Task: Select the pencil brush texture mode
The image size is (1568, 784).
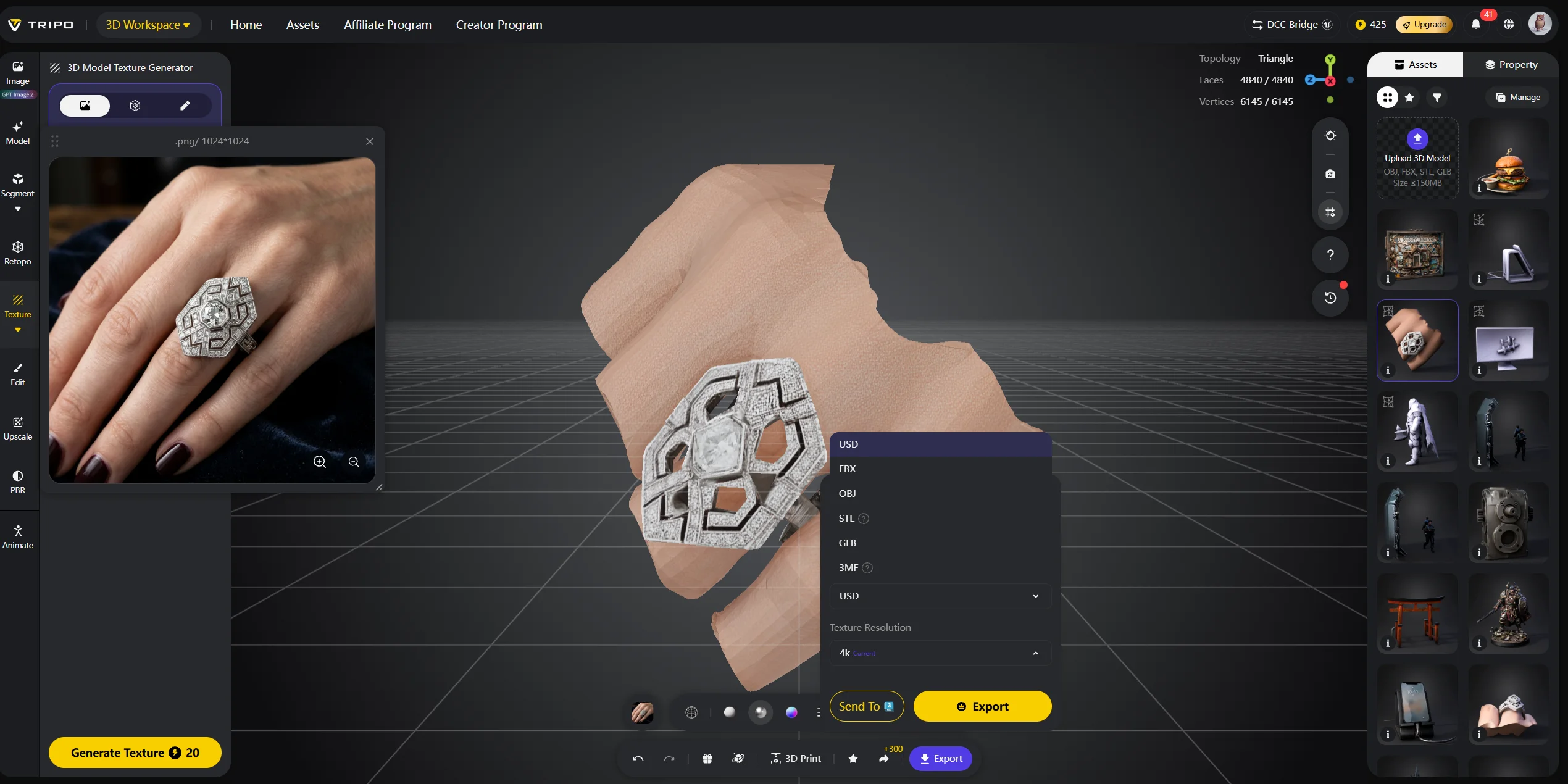Action: coord(185,106)
